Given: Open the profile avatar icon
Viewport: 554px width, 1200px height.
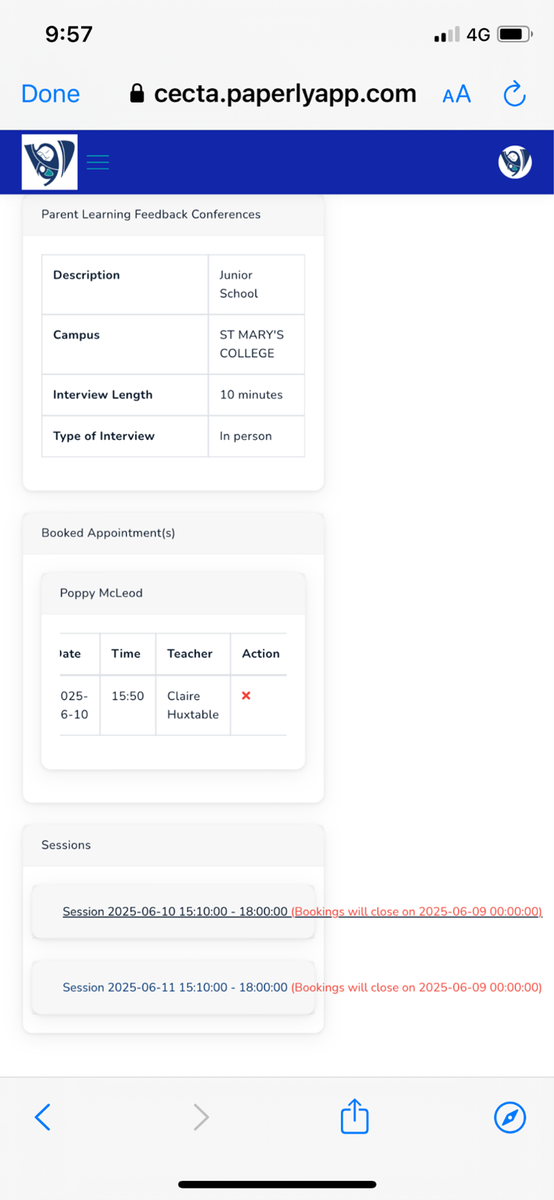Looking at the screenshot, I should (x=515, y=162).
